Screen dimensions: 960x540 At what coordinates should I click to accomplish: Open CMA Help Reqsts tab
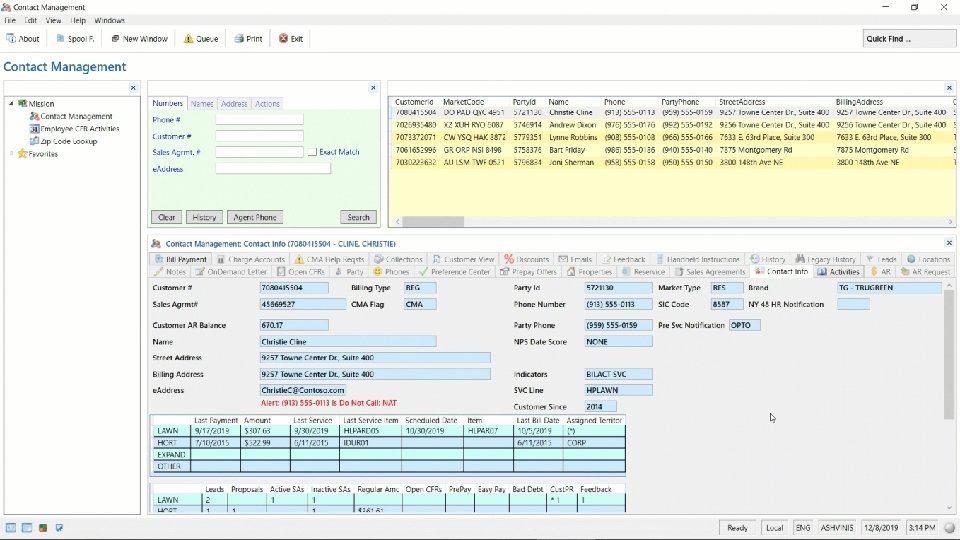[329, 259]
